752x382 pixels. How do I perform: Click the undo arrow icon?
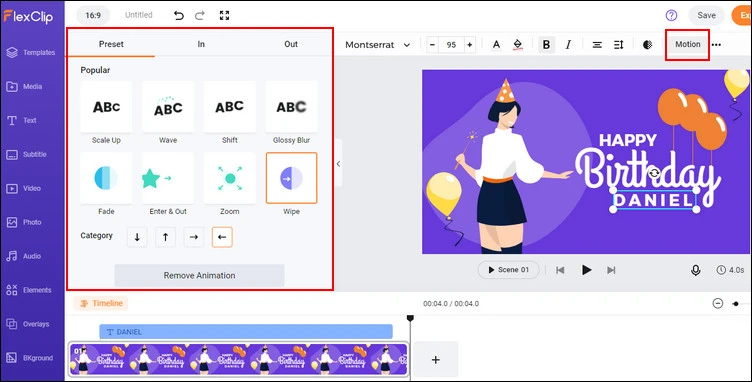(179, 15)
